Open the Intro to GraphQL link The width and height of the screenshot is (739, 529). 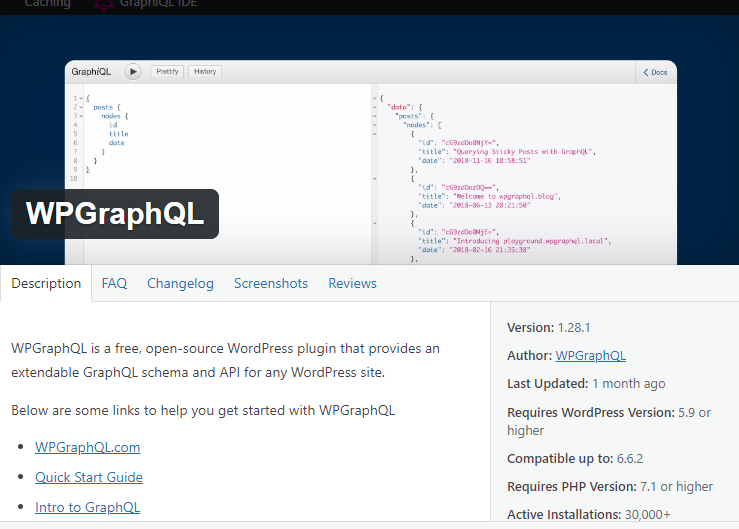[x=87, y=507]
